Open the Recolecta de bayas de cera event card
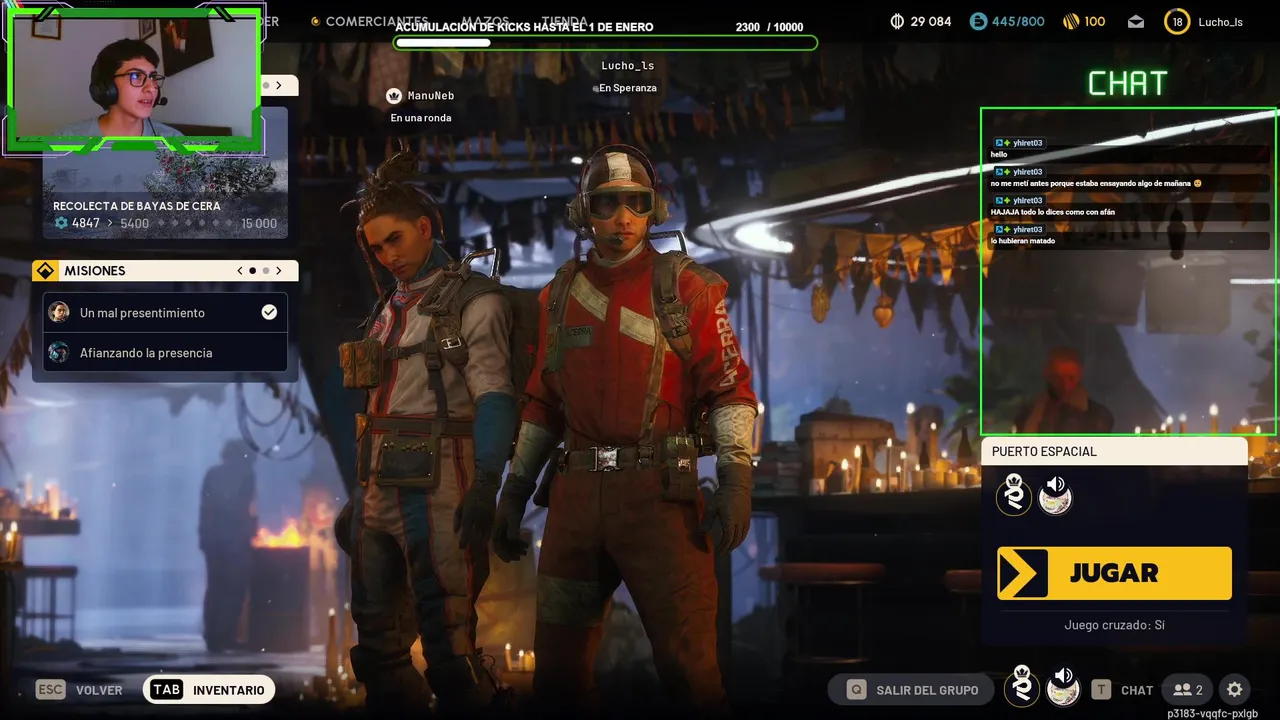 [x=165, y=172]
